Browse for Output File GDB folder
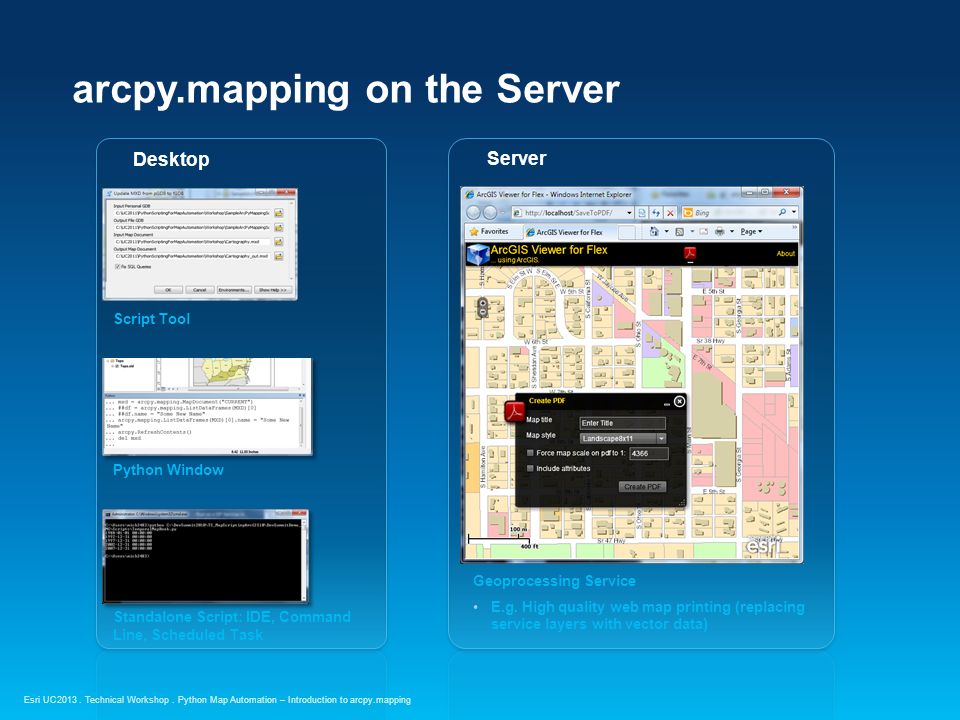Screen dimensions: 960x720 [279, 228]
